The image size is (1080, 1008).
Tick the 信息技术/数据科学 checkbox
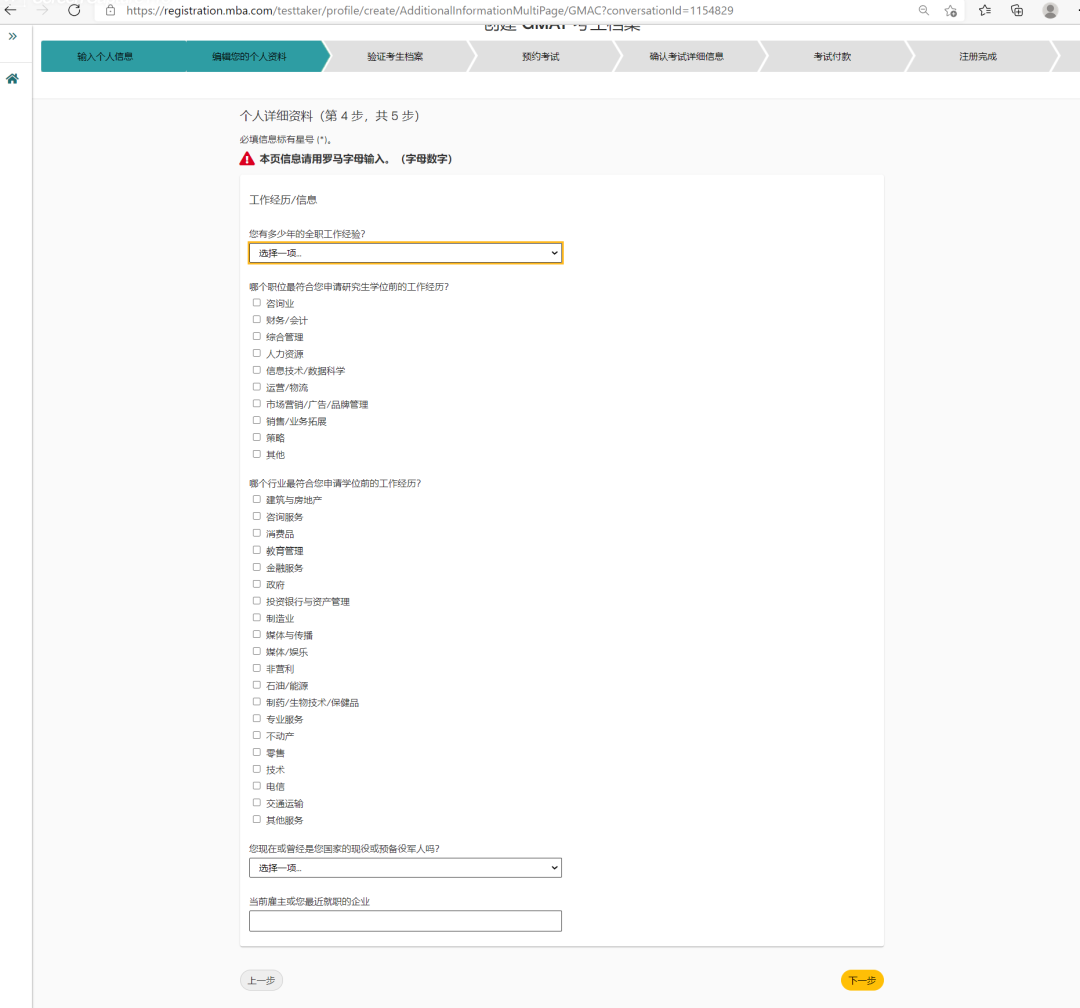[x=256, y=370]
